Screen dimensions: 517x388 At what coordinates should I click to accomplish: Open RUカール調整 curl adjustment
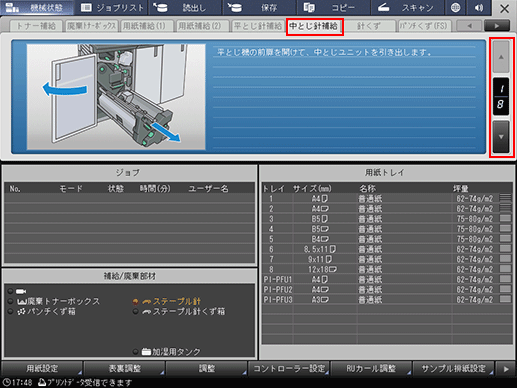371,368
